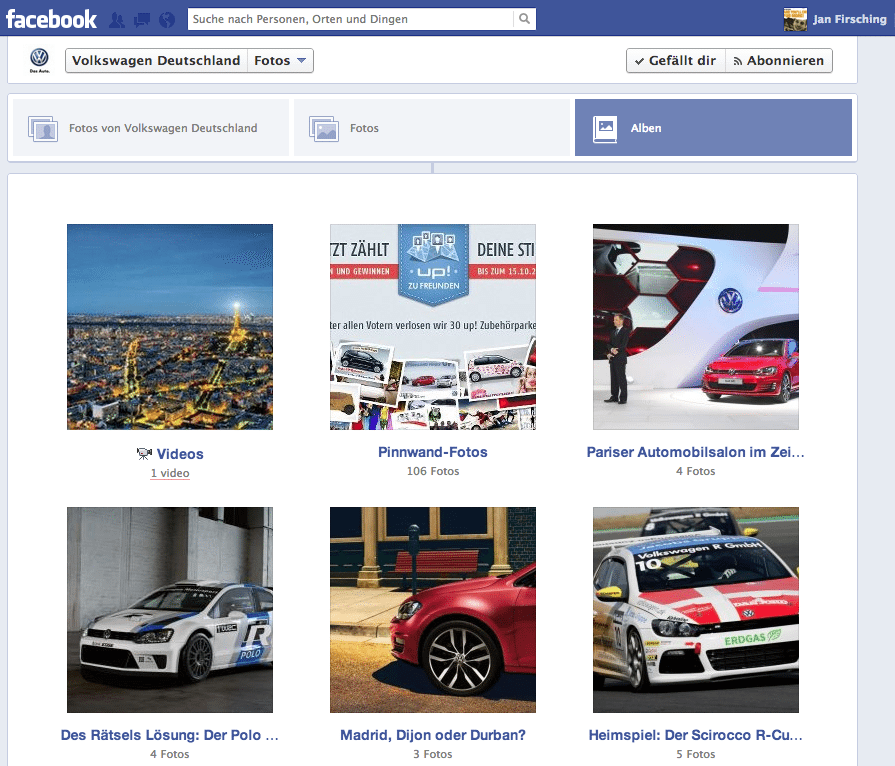Click the Facebook logo
Viewport: 895px width, 766px height.
(51, 19)
